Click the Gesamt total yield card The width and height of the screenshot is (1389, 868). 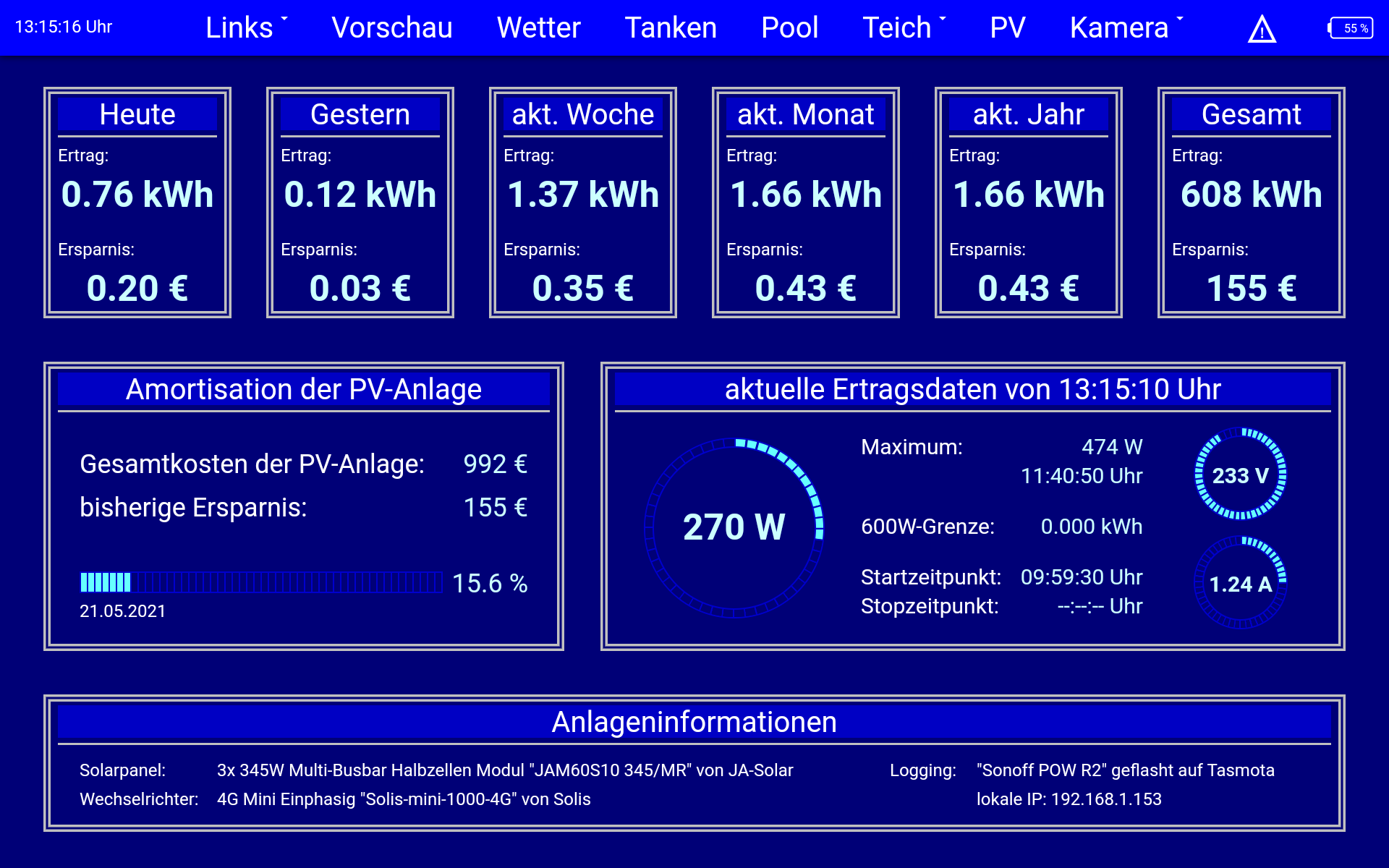coord(1251,203)
